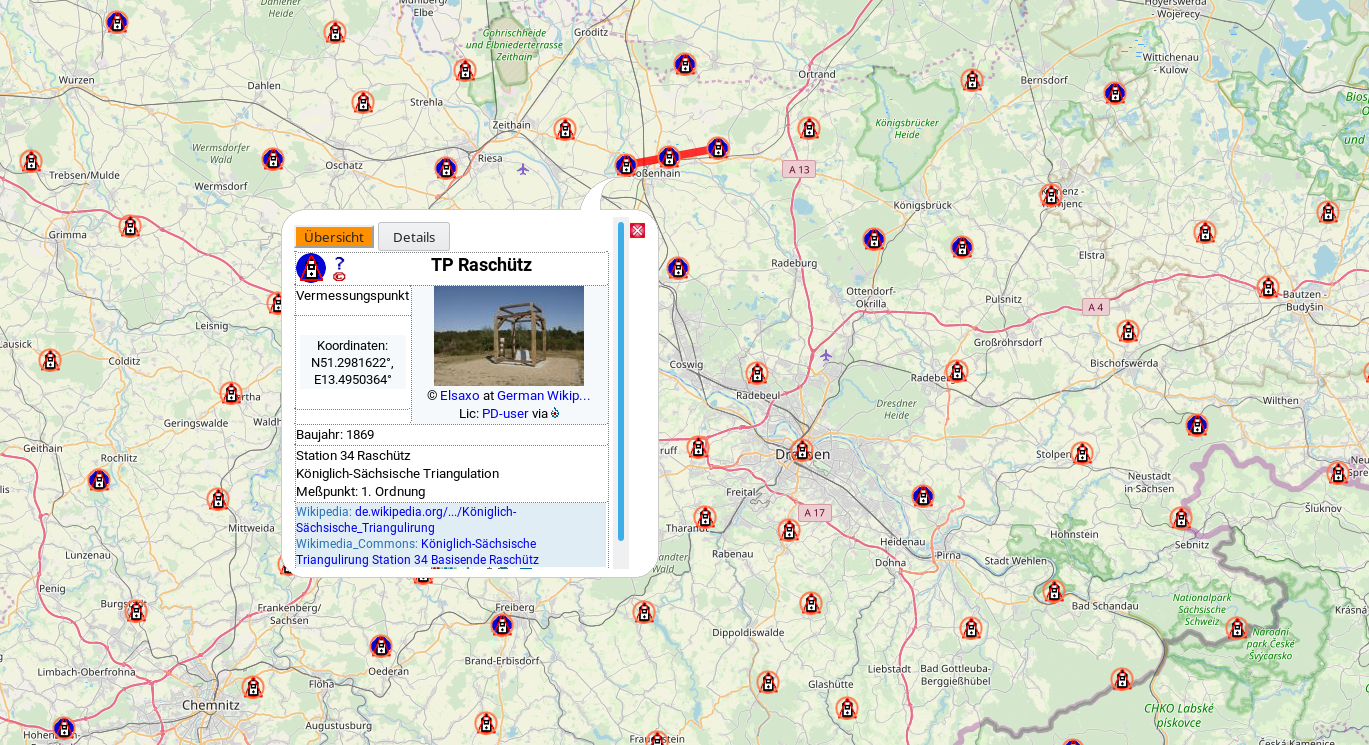Open the Raschütz station photo thumbnail
The width and height of the screenshot is (1369, 745).
point(508,336)
